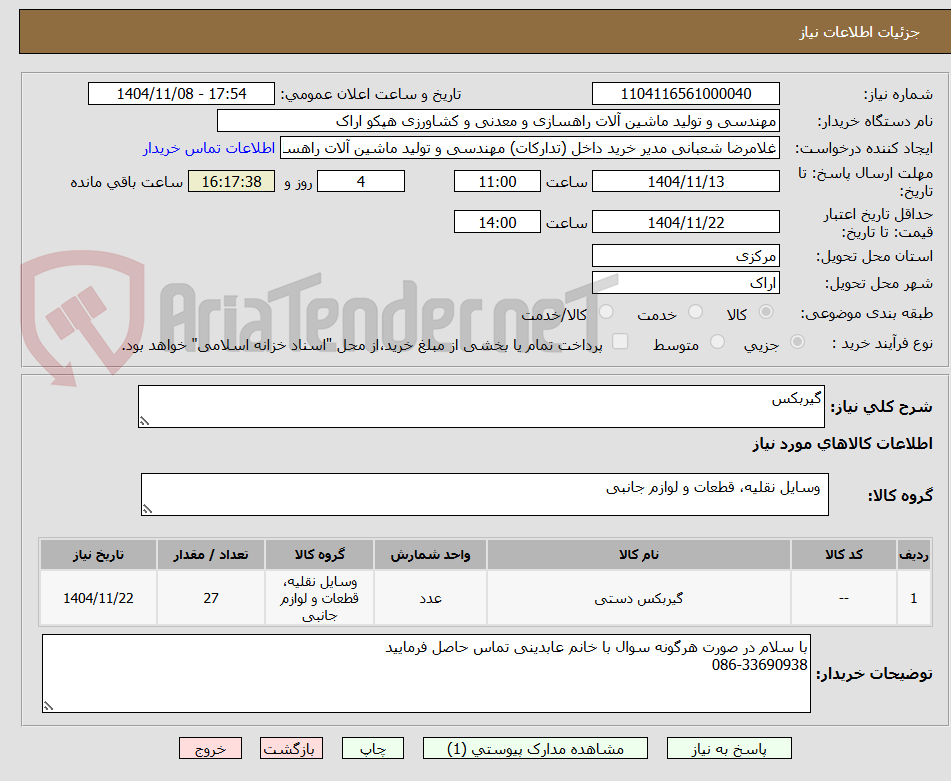Click the شماره نیاز number field
This screenshot has width=951, height=781.
click(685, 94)
